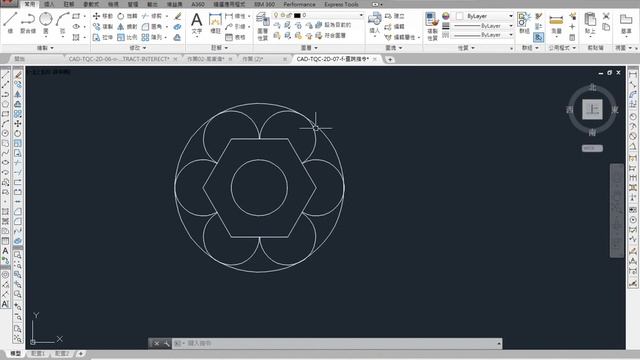This screenshot has height=360, width=640.
Task: Activate the Move command
Action: click(x=102, y=16)
